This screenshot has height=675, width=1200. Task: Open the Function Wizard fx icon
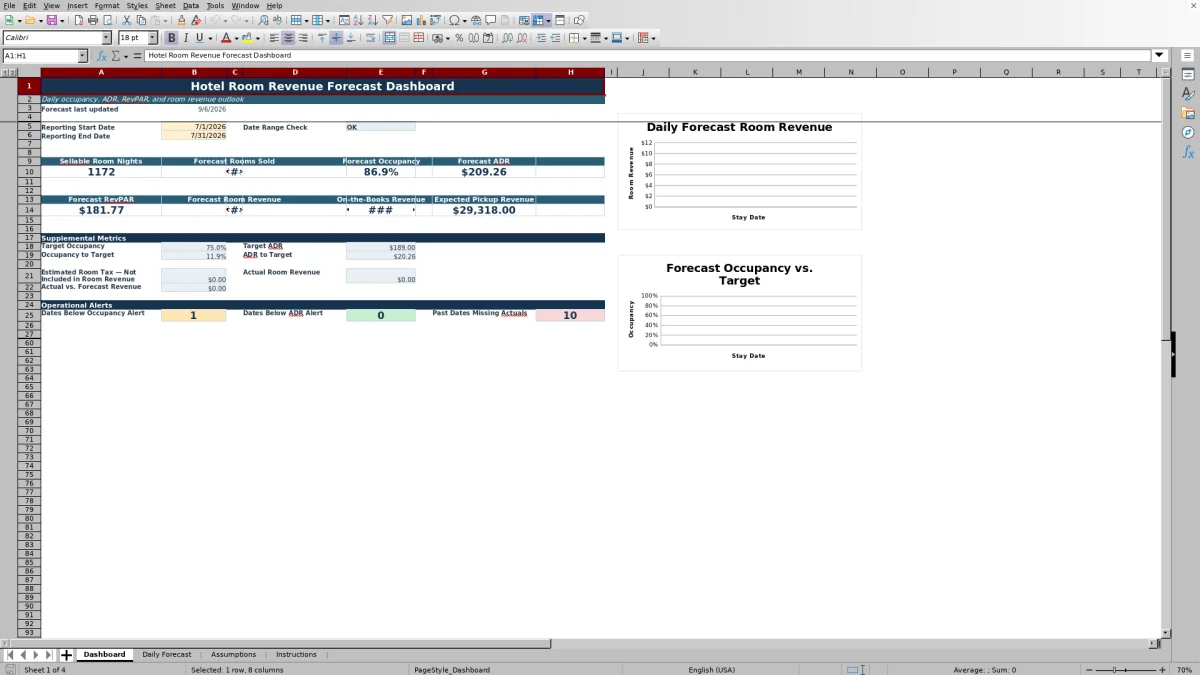pyautogui.click(x=102, y=56)
